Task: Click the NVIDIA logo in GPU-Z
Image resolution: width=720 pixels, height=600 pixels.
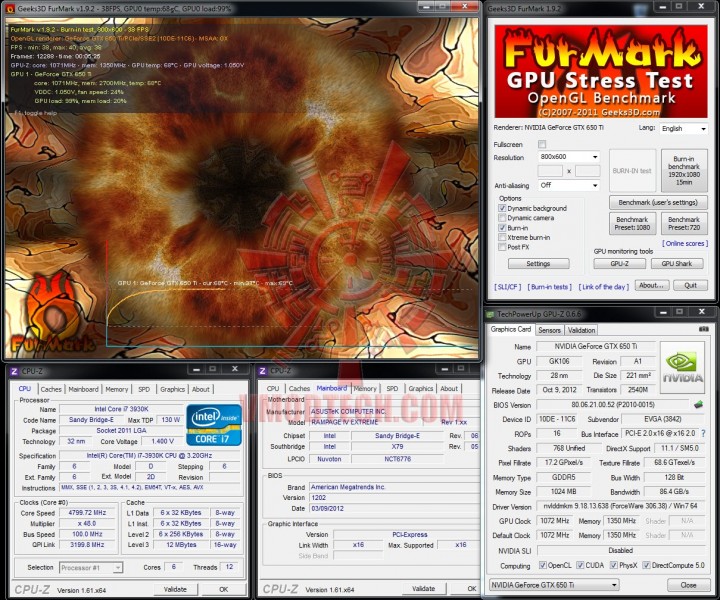Action: [x=682, y=367]
